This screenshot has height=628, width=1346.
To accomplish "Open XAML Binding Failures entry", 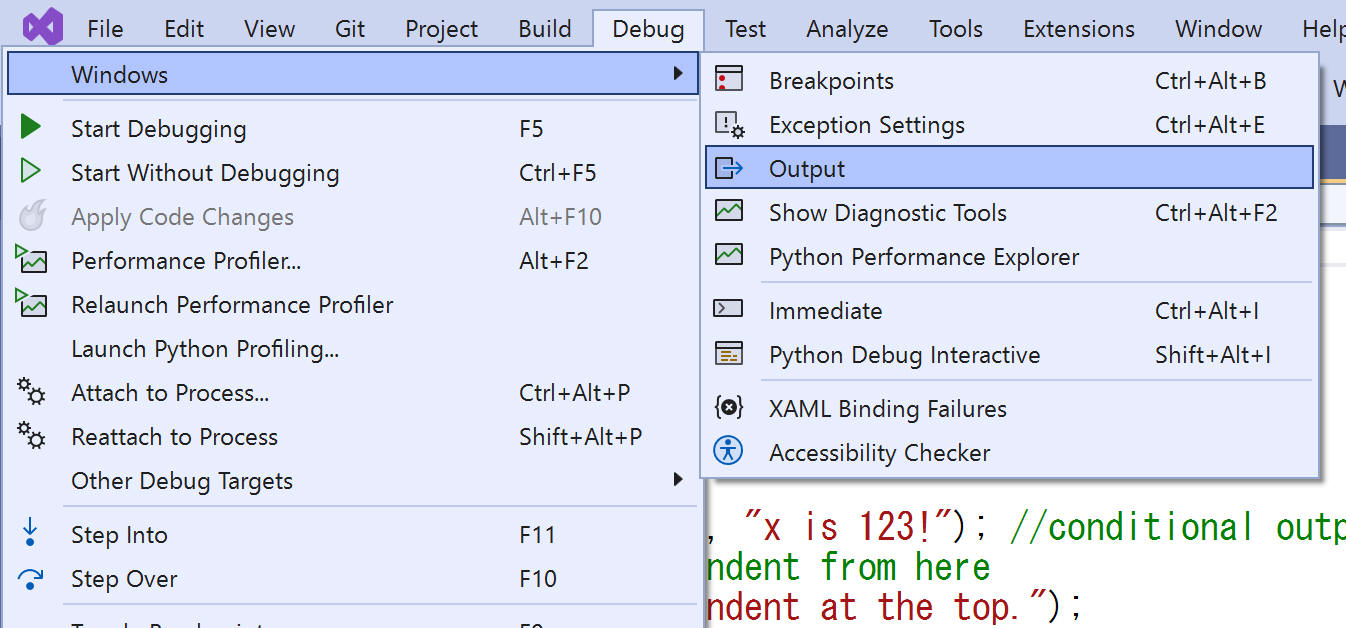I will 1009,408.
